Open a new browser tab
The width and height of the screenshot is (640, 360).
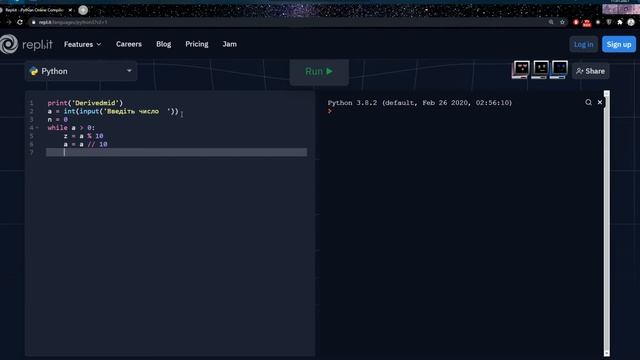pos(83,10)
